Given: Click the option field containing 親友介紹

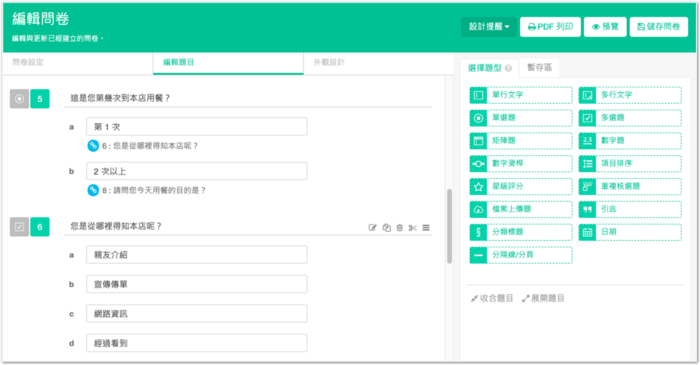Looking at the screenshot, I should click(x=196, y=255).
